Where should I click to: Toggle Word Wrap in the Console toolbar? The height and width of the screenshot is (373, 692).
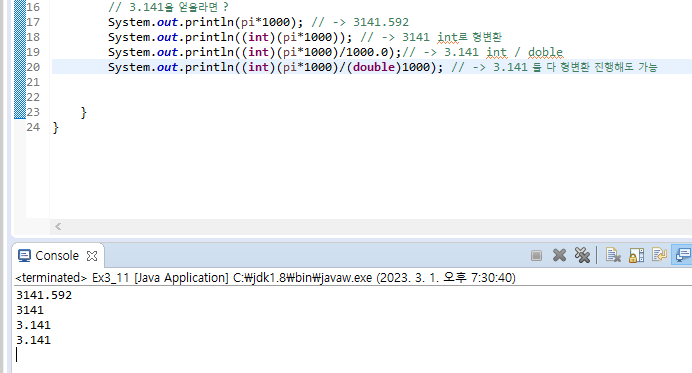click(659, 255)
